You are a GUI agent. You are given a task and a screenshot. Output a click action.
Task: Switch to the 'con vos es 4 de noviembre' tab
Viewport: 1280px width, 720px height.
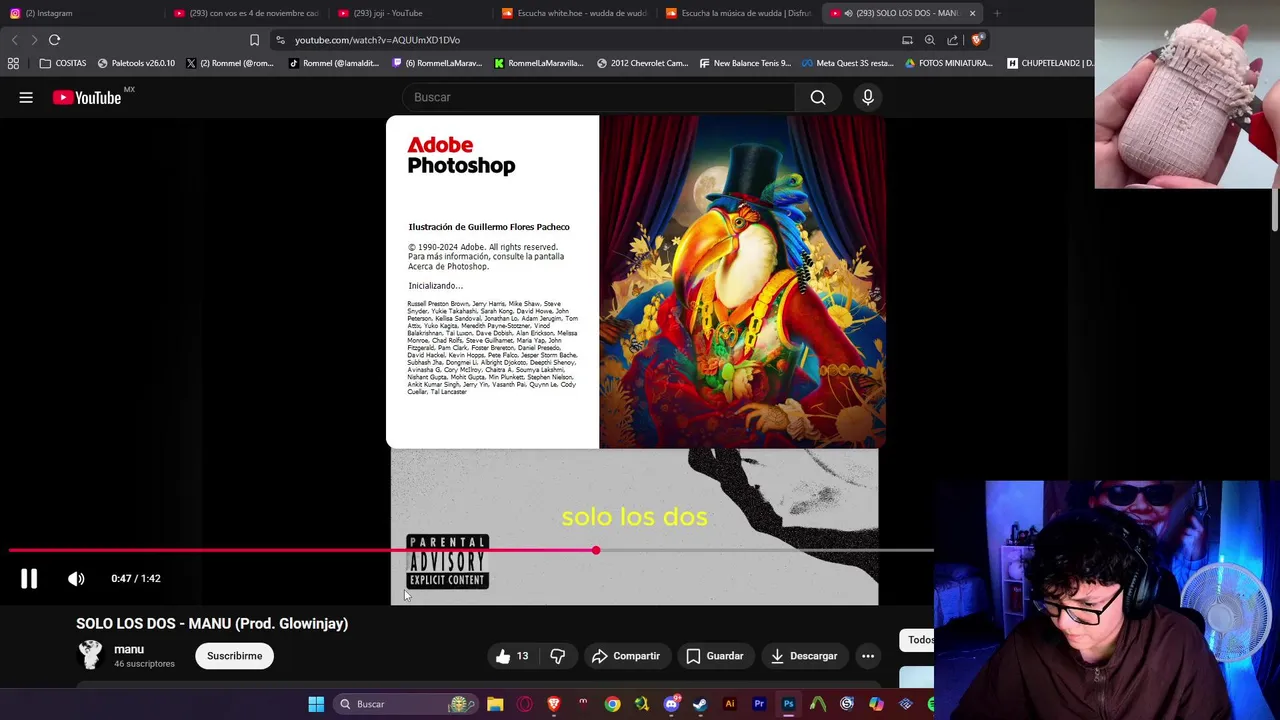[246, 13]
